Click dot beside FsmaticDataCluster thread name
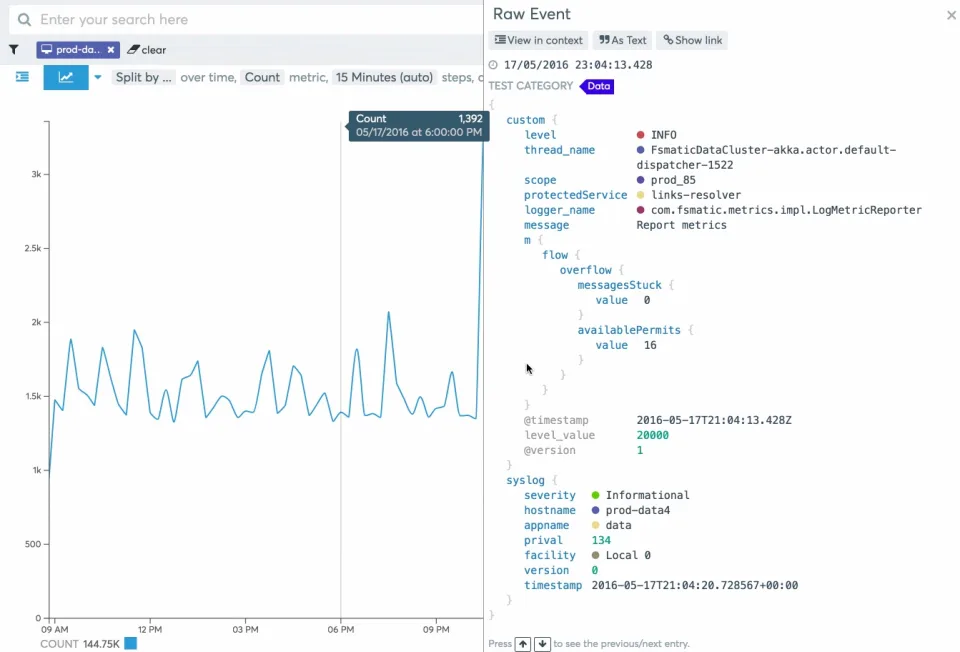The height and width of the screenshot is (652, 960). pyautogui.click(x=640, y=150)
